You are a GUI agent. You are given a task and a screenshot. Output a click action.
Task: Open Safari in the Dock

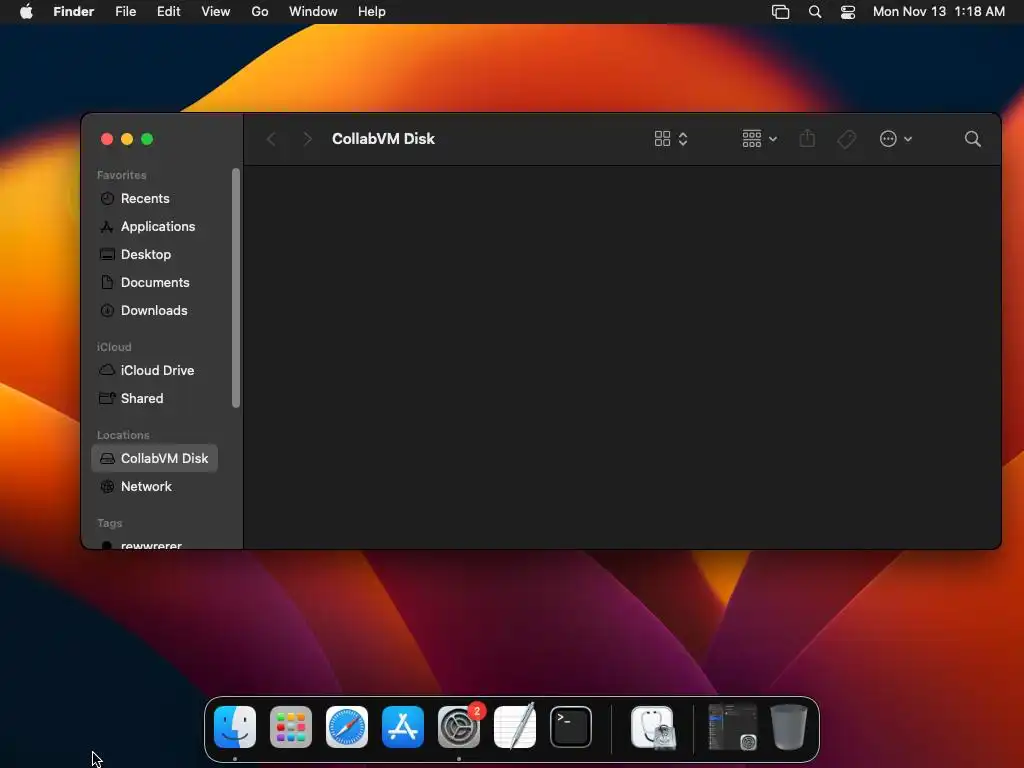click(x=347, y=727)
